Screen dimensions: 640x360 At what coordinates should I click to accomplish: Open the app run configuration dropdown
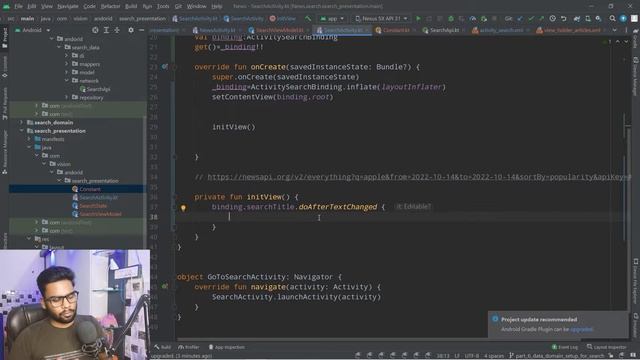point(332,18)
